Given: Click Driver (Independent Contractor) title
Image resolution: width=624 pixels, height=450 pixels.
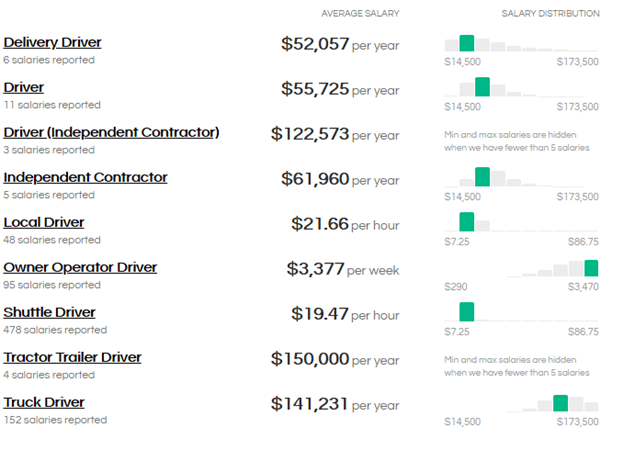Looking at the screenshot, I should (x=111, y=133).
